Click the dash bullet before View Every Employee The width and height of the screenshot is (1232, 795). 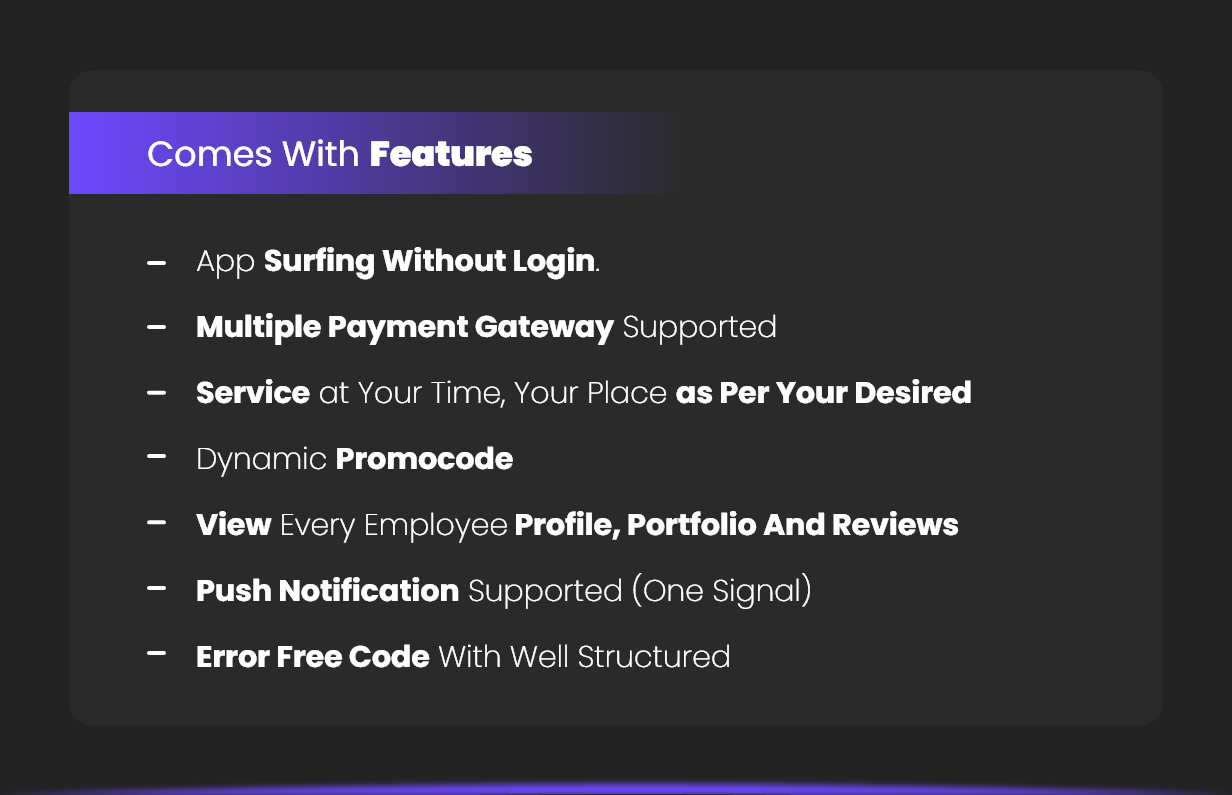(x=156, y=522)
